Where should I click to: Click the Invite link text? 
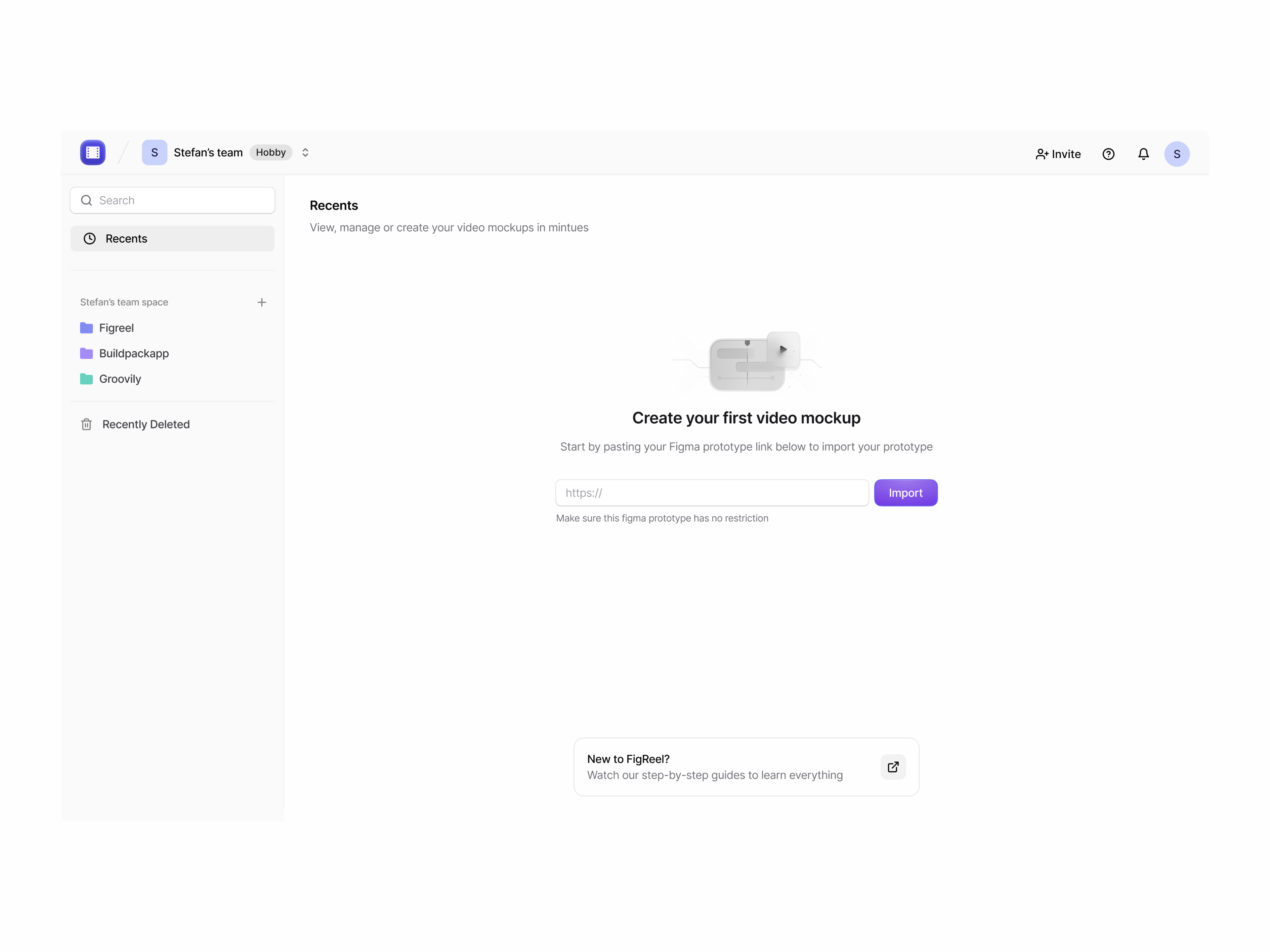point(1066,154)
